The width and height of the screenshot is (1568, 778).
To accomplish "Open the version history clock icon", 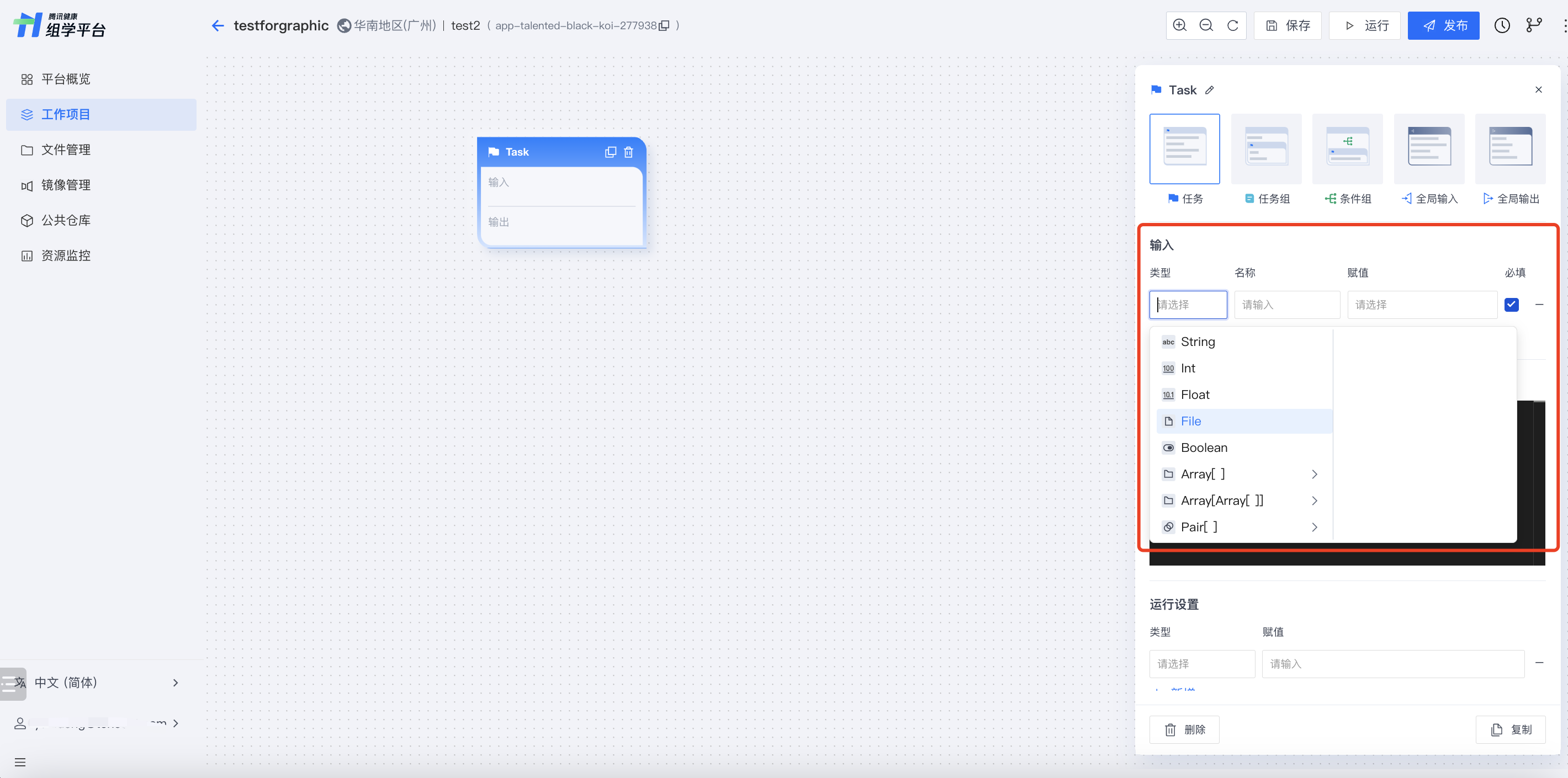I will 1502,25.
